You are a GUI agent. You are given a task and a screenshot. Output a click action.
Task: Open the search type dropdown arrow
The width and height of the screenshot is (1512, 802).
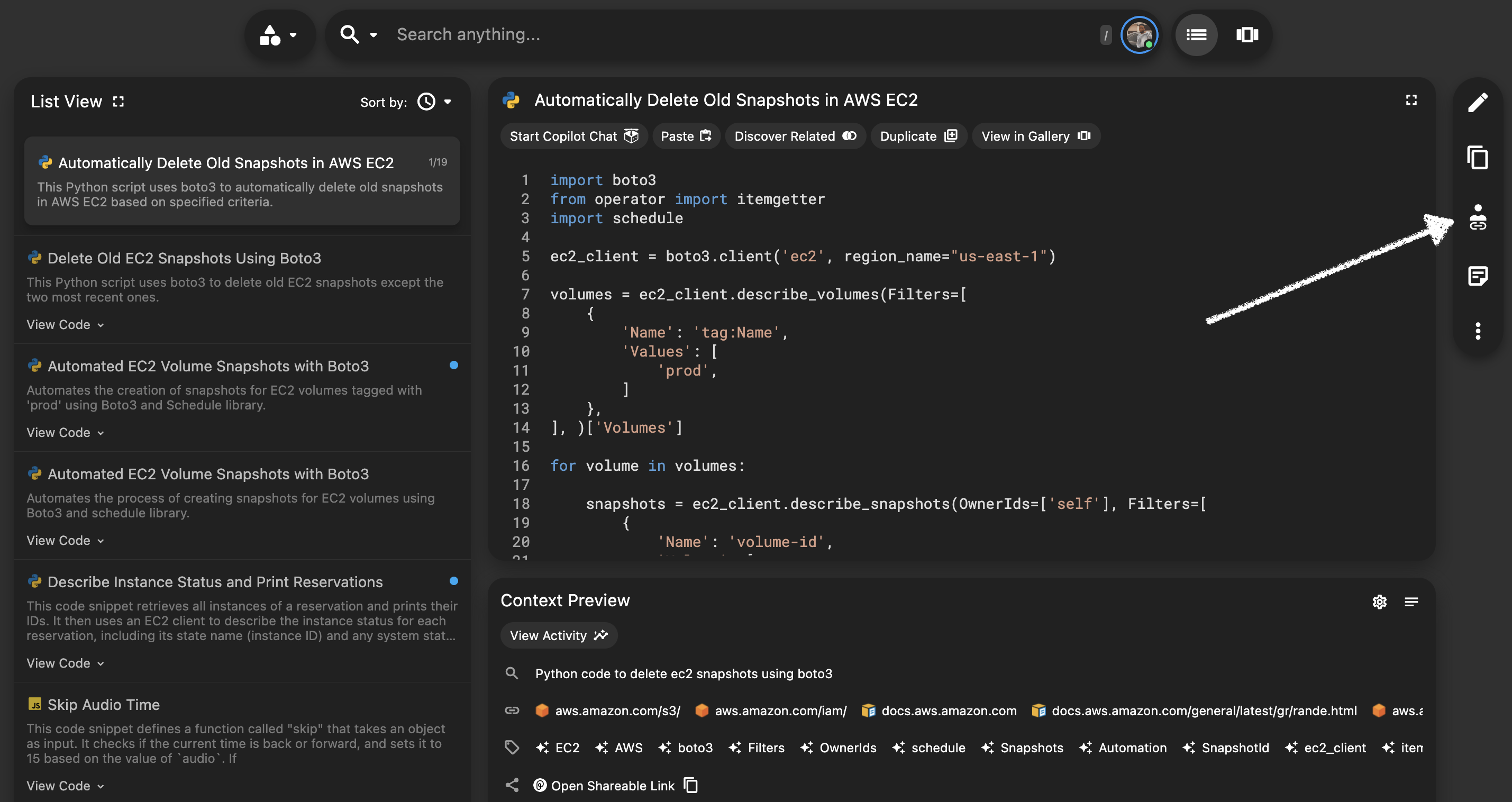click(373, 34)
